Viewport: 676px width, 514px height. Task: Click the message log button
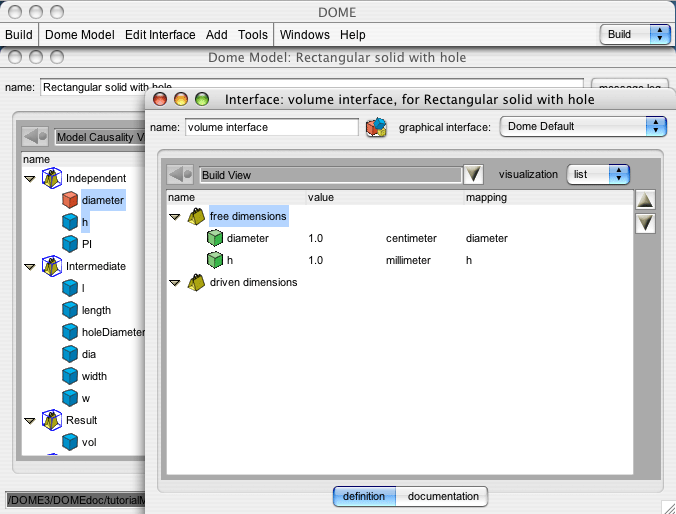629,84
